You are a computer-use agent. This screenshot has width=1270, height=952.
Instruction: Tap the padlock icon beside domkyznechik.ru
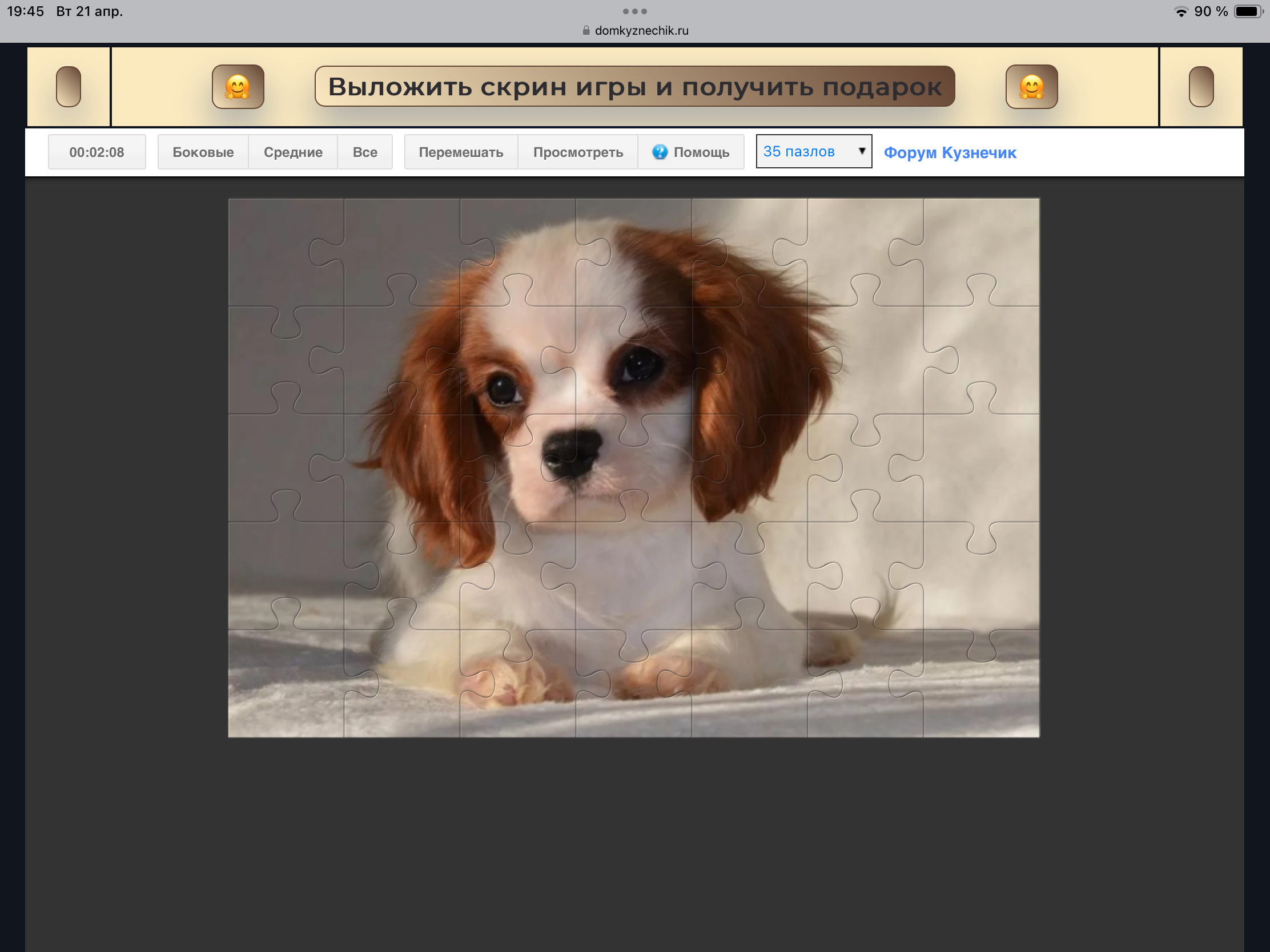click(x=586, y=30)
